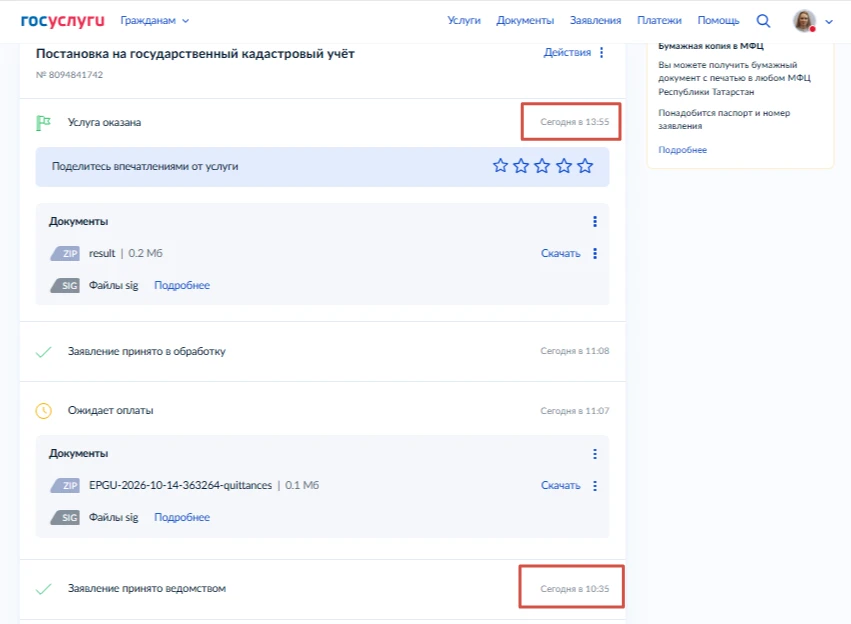Open more options for the result file

click(595, 253)
